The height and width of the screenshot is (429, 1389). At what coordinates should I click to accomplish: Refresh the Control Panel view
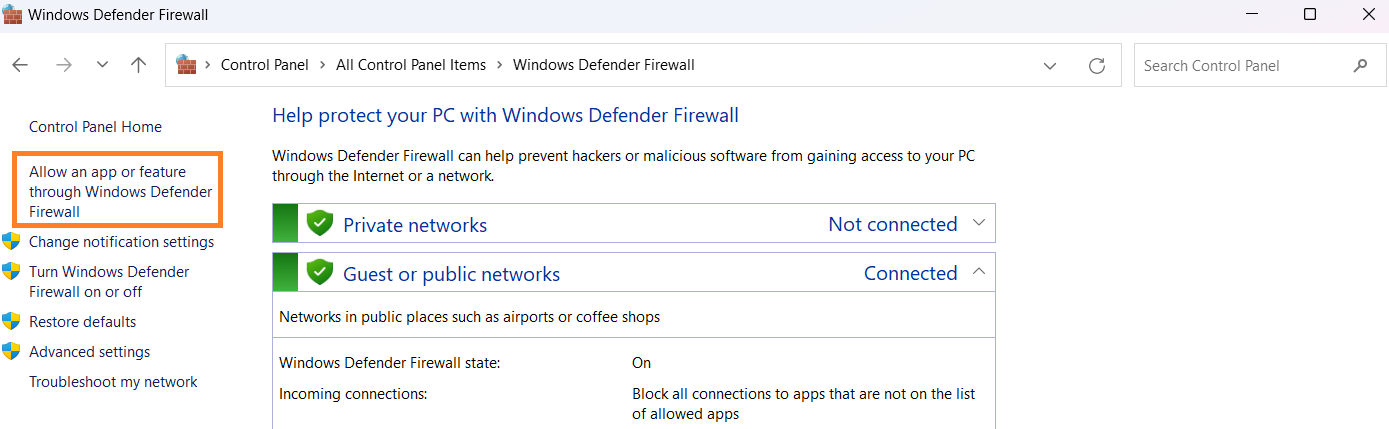pyautogui.click(x=1097, y=66)
